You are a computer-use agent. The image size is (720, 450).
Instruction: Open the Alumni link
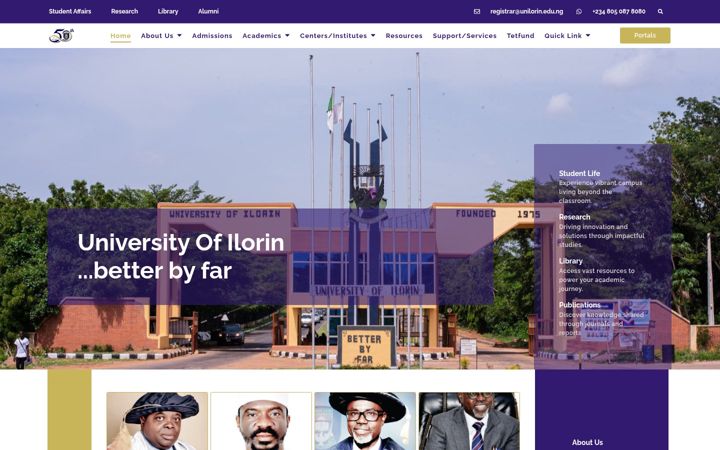[208, 11]
